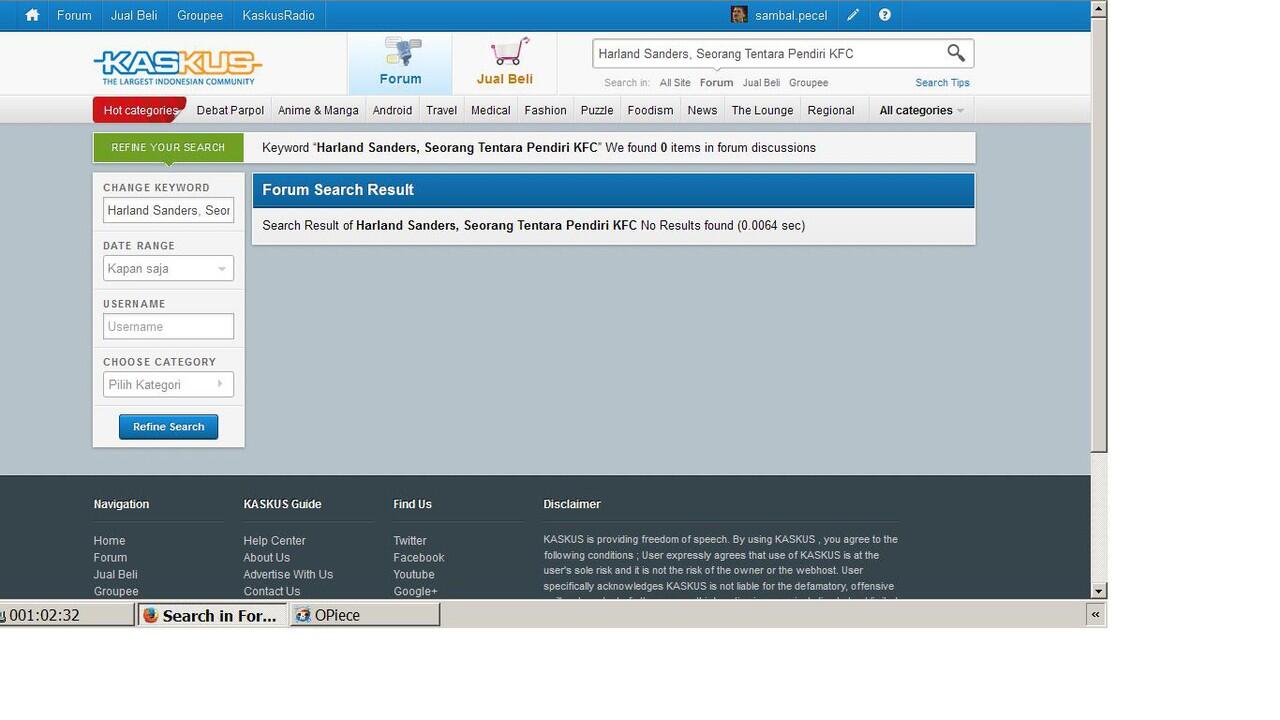Click the vertical scrollbar thumb

(1099, 234)
